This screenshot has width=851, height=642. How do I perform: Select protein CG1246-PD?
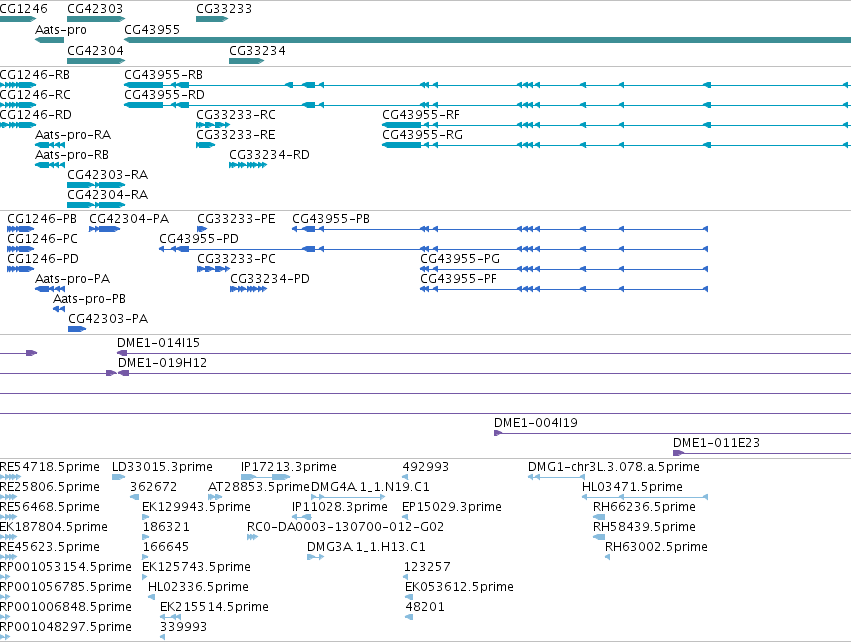click(x=43, y=259)
